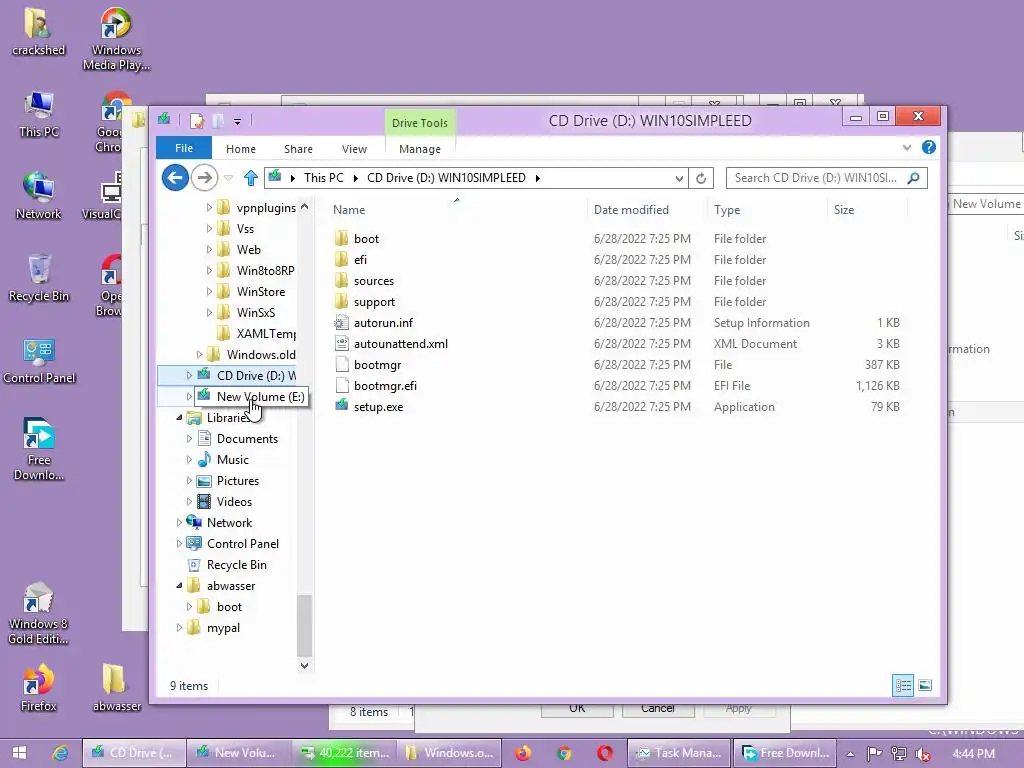Click in the Search CD Drive box
Viewport: 1024px width, 768px height.
click(816, 178)
